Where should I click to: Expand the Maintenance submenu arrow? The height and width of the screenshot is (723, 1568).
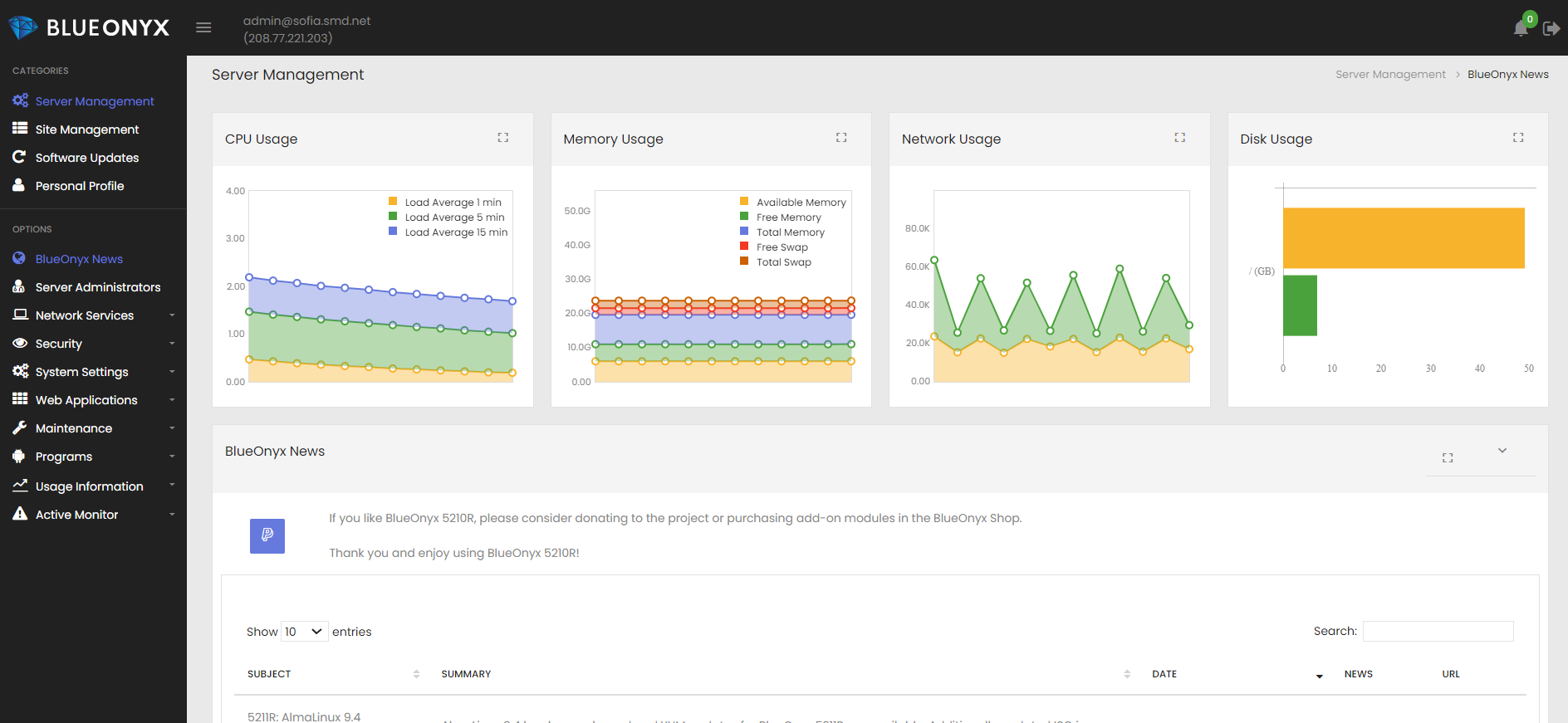click(172, 428)
